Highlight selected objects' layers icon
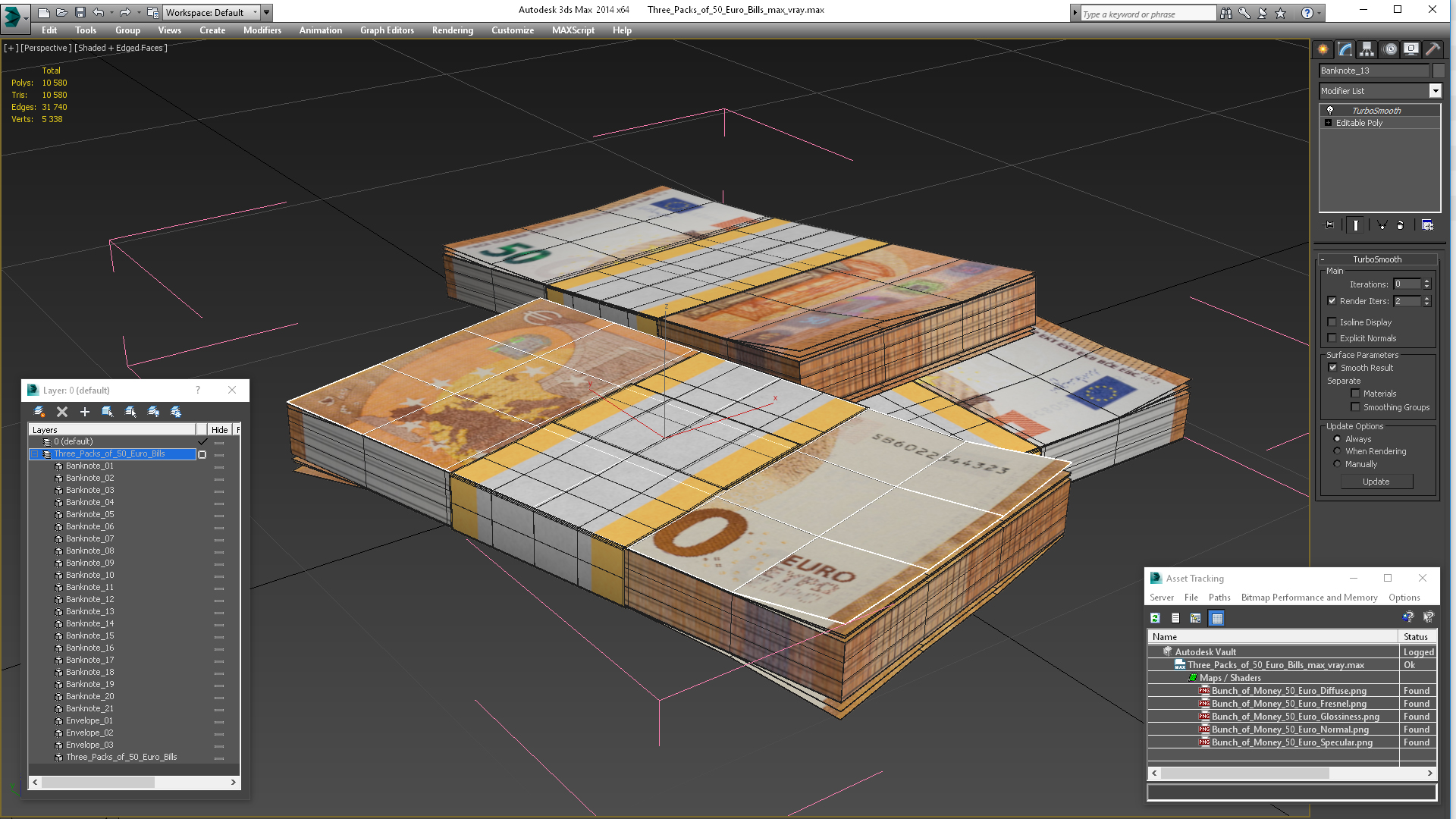1456x819 pixels. (130, 412)
